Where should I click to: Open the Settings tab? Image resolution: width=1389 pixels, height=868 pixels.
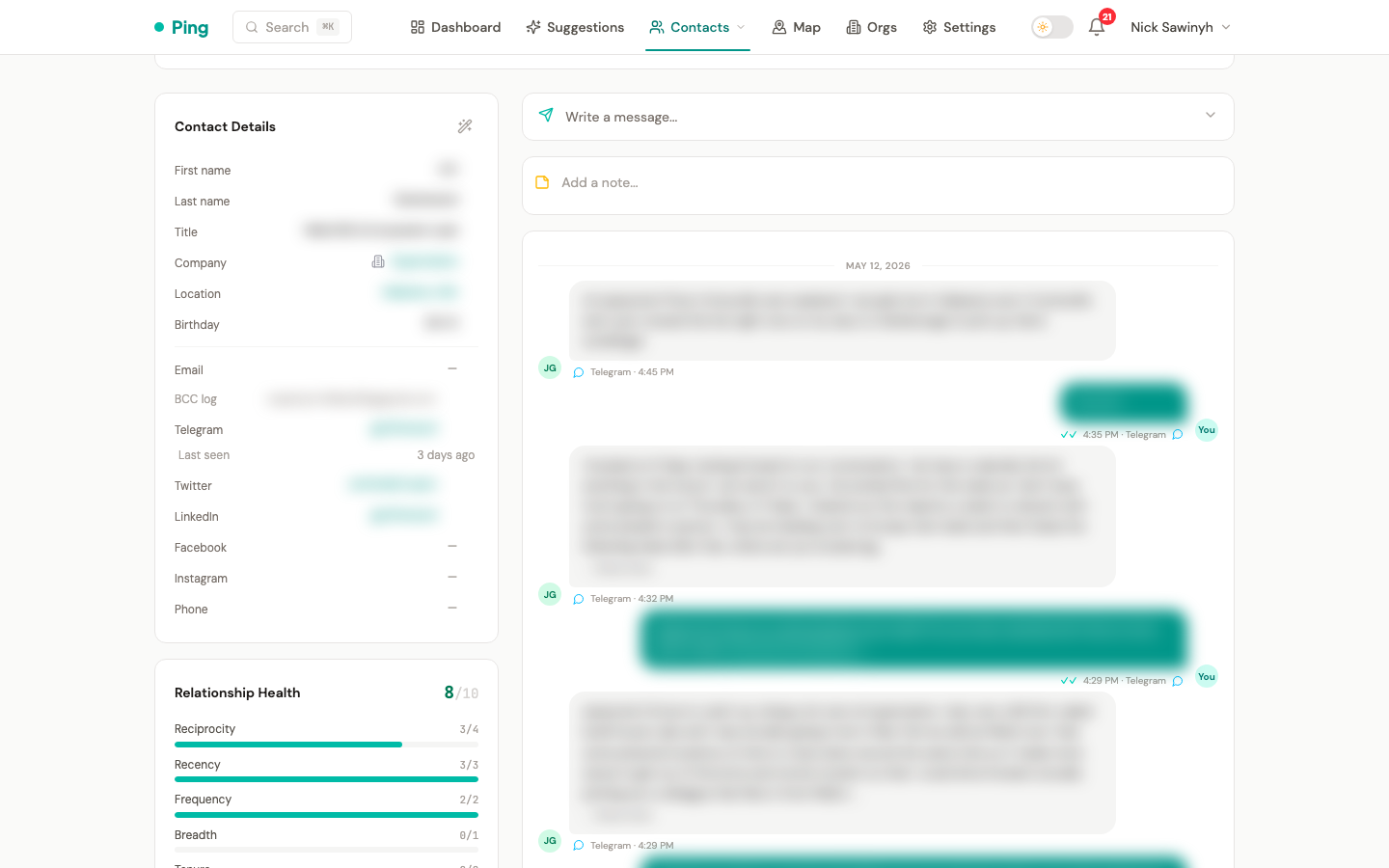(959, 27)
